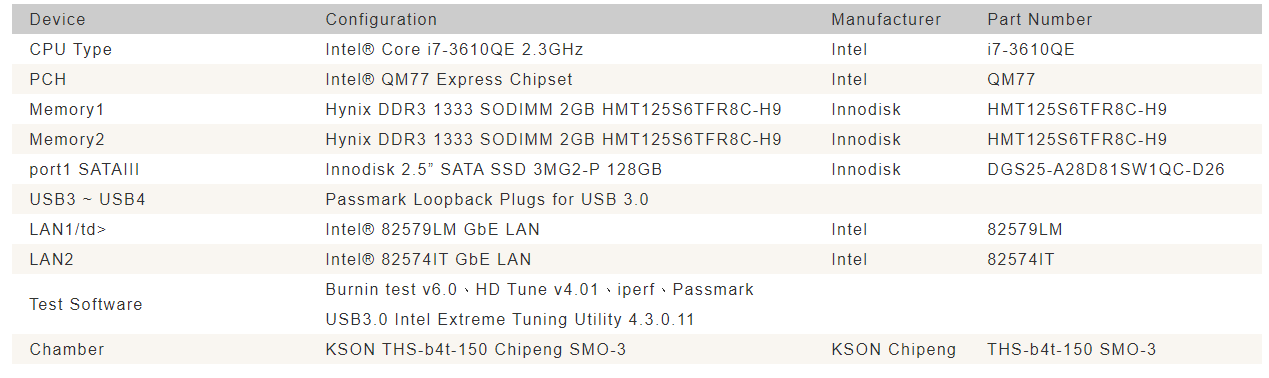Screen dimensions: 1269x378
Task: Click the Manufacturer column header
Action: click(886, 19)
